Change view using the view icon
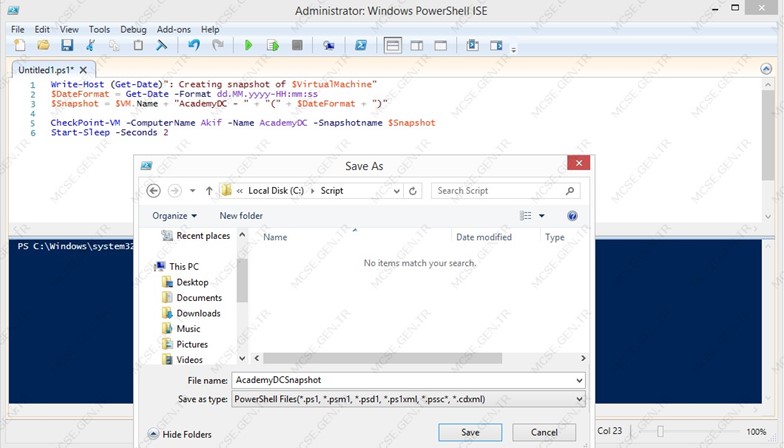 pos(526,216)
